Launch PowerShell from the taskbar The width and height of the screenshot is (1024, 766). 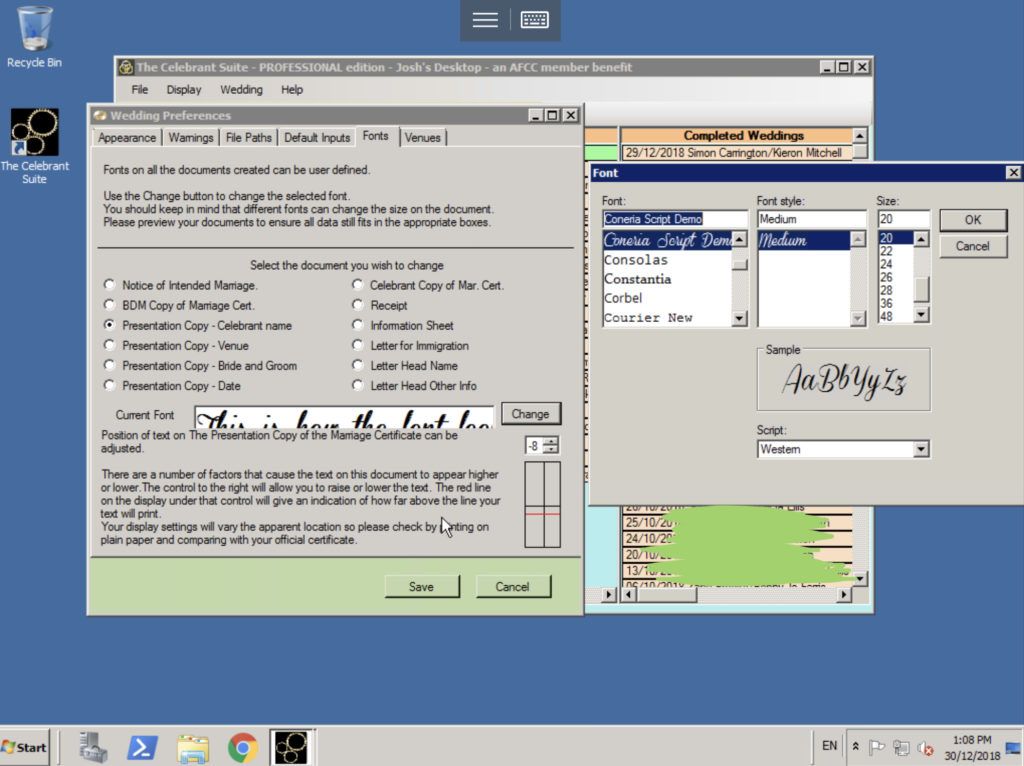tap(142, 746)
